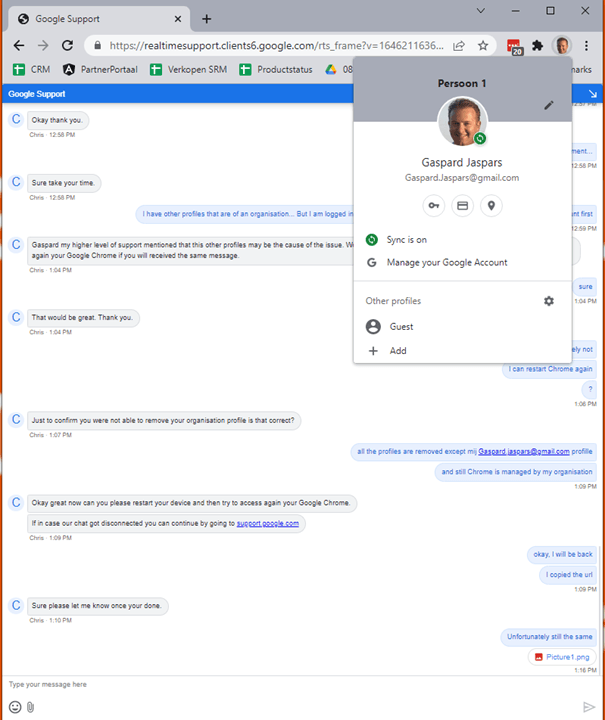Screen dimensions: 605x720
Task: Click the Gaspard.jaspars@gmail.com link in chat
Action: [524, 451]
